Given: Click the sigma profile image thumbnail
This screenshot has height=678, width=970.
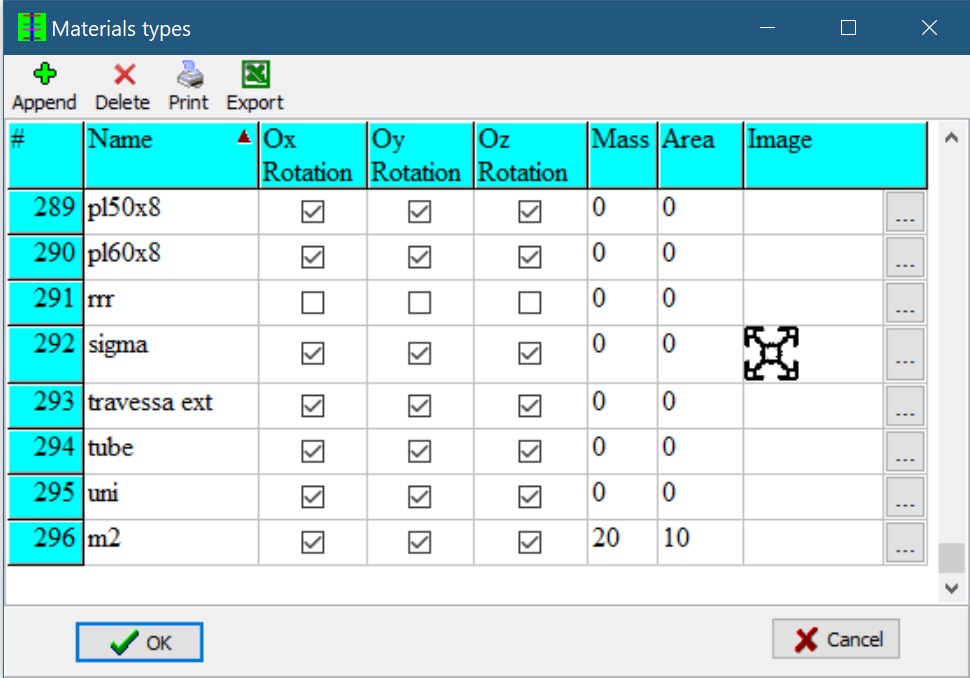Looking at the screenshot, I should (771, 353).
